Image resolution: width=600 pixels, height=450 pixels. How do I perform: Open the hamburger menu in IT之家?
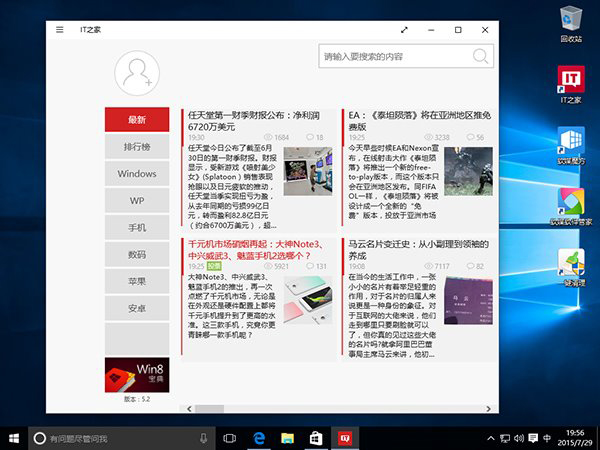click(x=61, y=30)
